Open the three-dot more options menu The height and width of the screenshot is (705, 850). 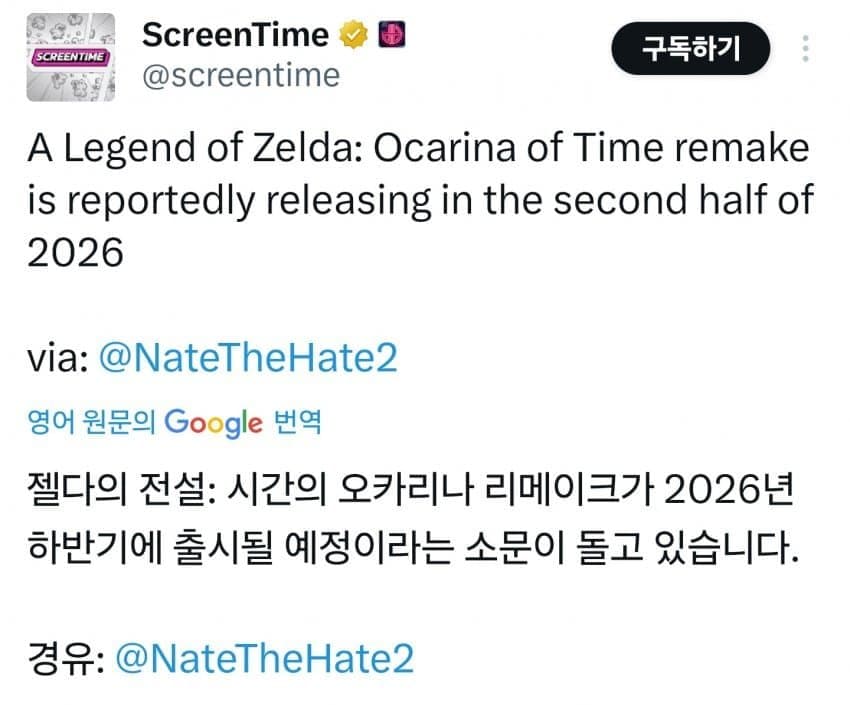[x=805, y=50]
